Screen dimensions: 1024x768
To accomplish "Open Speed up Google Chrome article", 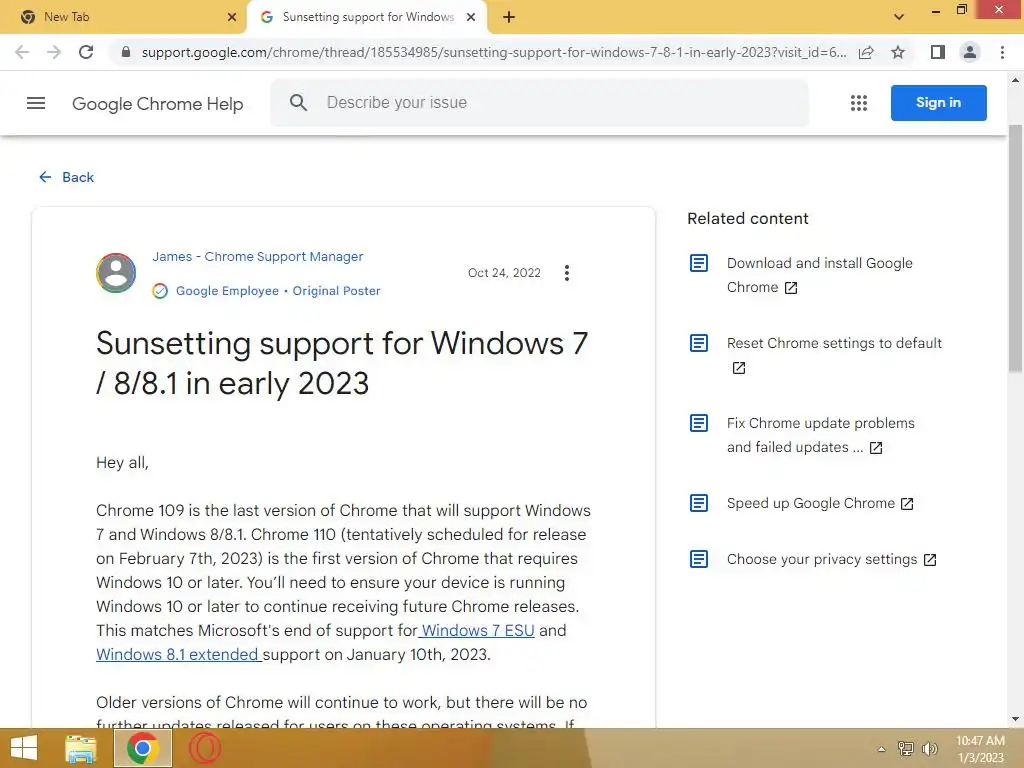I will click(x=820, y=503).
